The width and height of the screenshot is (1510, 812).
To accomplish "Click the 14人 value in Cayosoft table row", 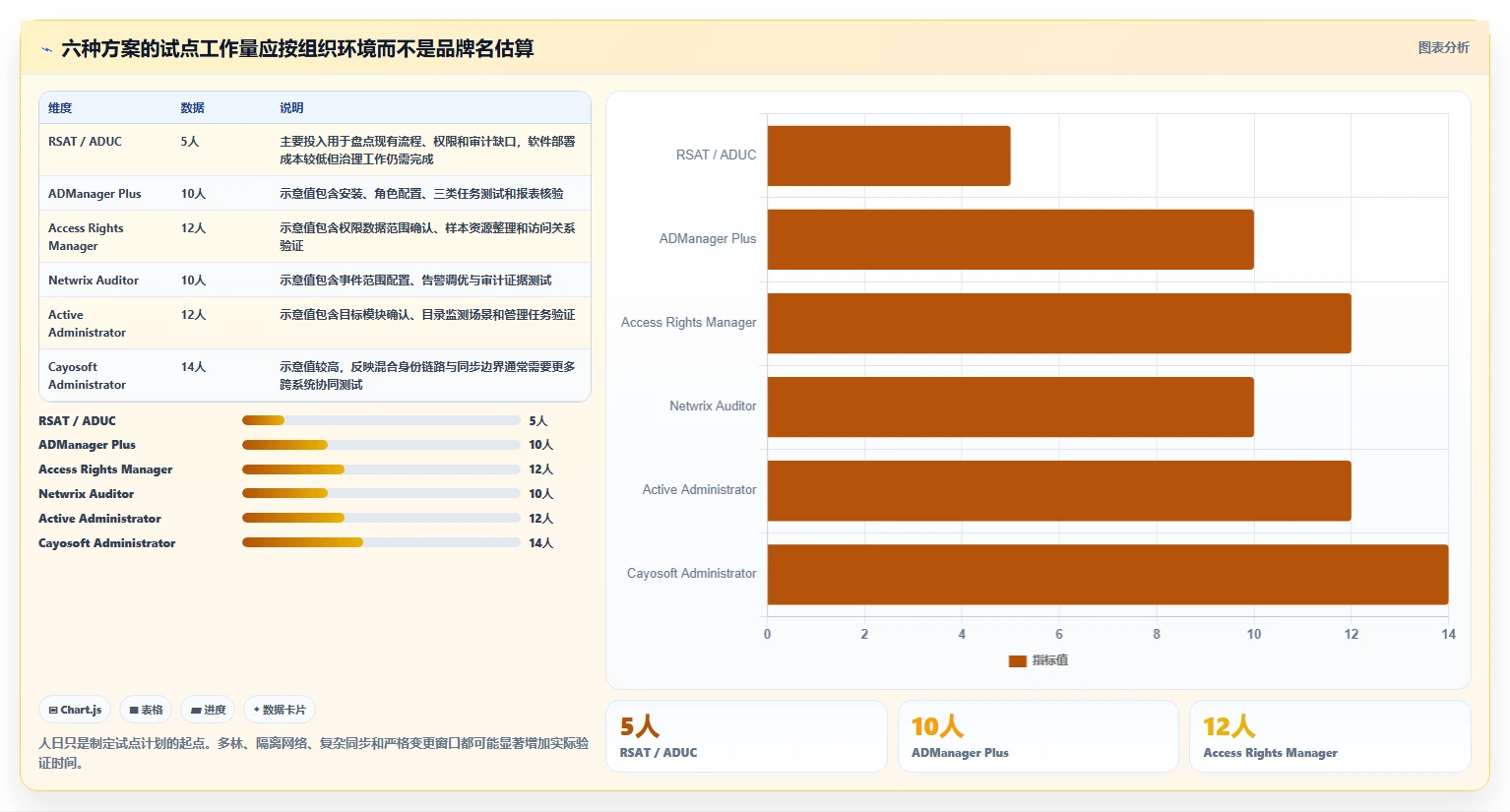I will tap(193, 367).
